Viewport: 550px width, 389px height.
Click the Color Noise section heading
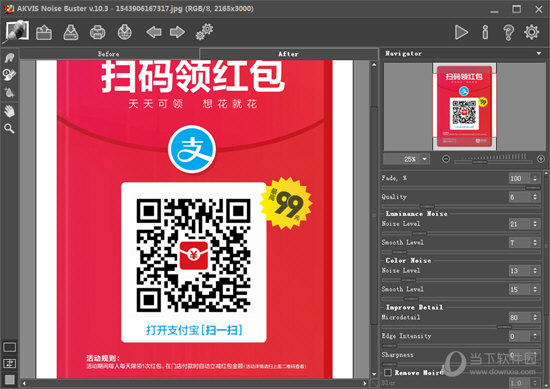click(x=408, y=260)
